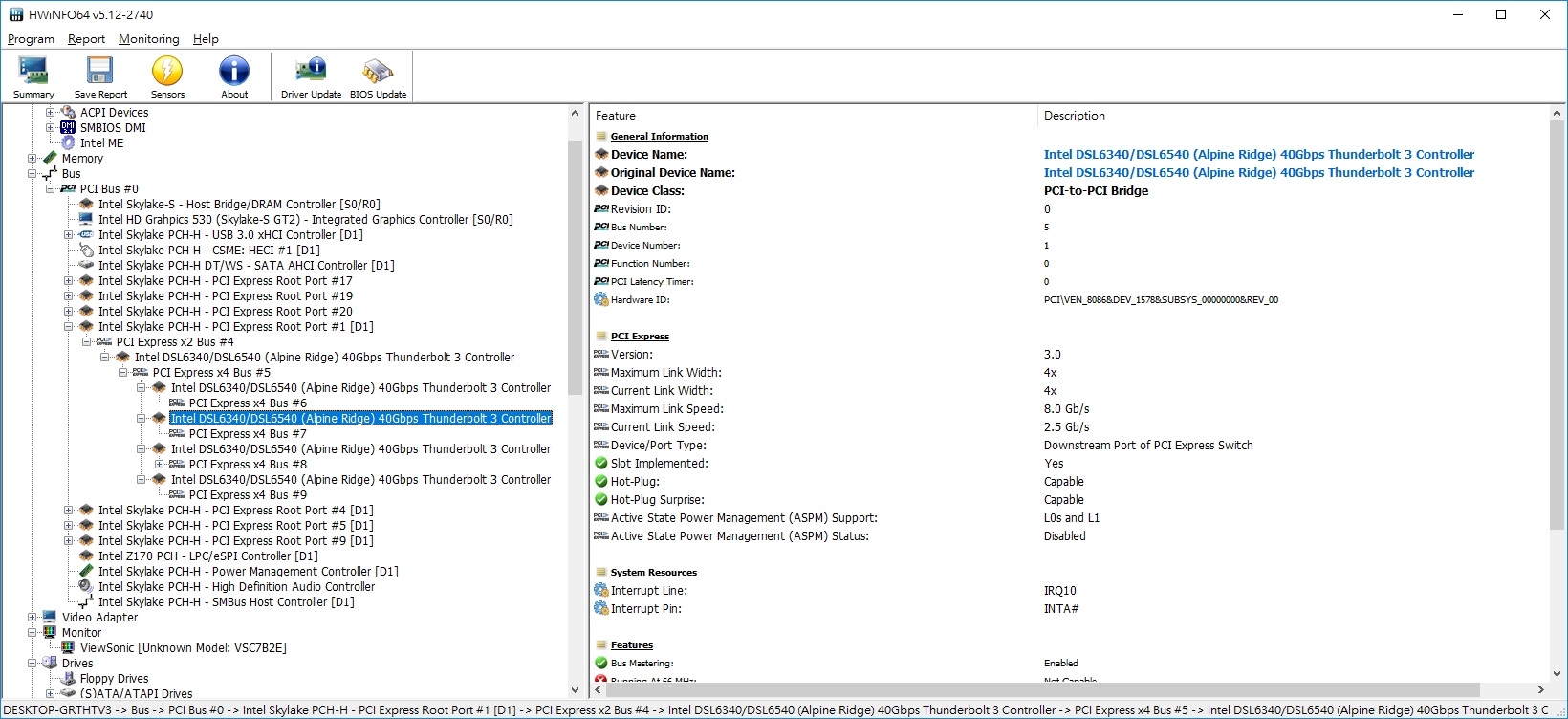The image size is (1568, 719).
Task: Open the Summary toolbar icon
Action: (x=33, y=76)
